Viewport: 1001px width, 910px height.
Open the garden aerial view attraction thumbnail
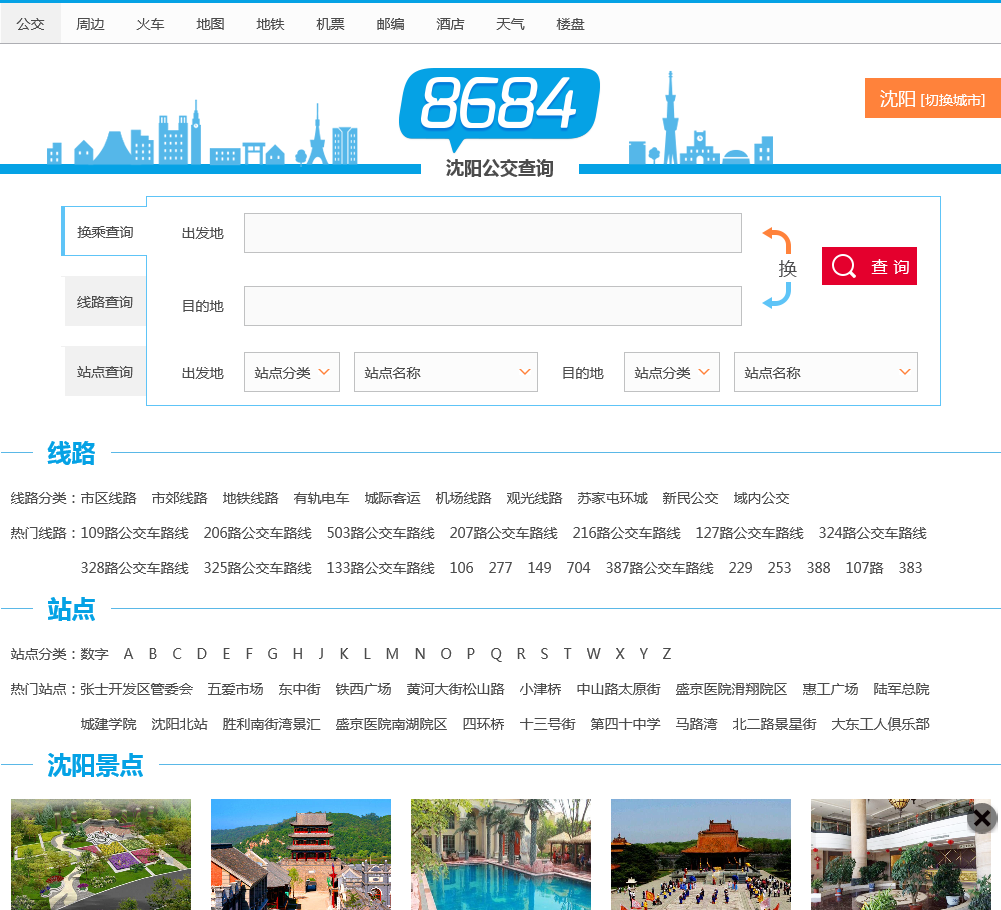[101, 854]
